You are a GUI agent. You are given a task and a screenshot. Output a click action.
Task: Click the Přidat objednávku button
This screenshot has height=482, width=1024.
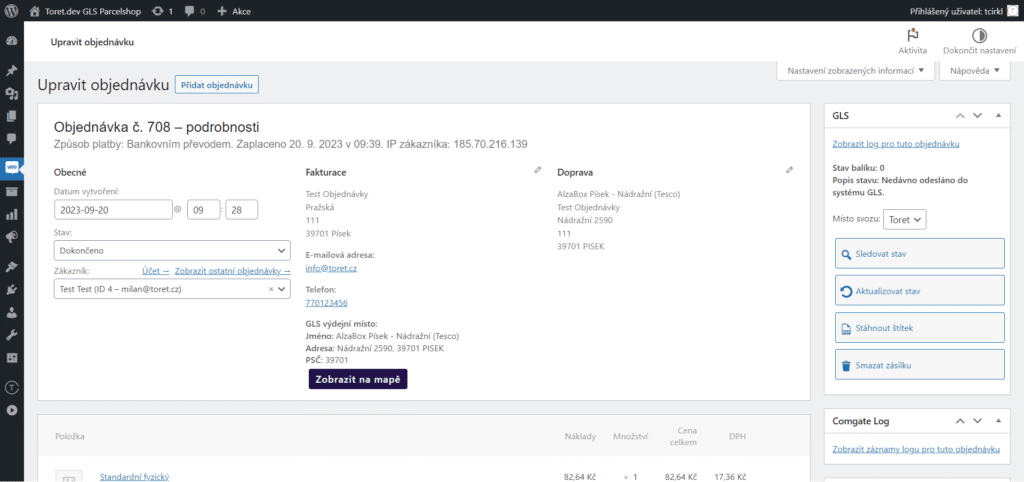217,85
